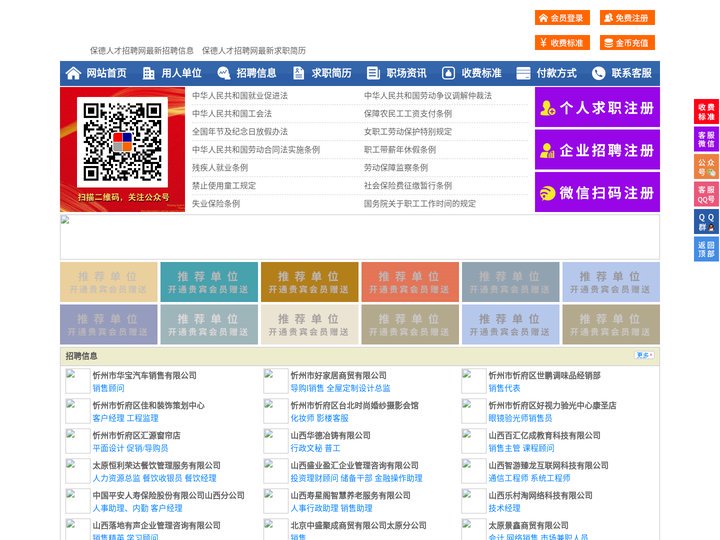720x540 pixels.
Task: Click the brown-gold 推荐单位 tile
Action: click(309, 282)
